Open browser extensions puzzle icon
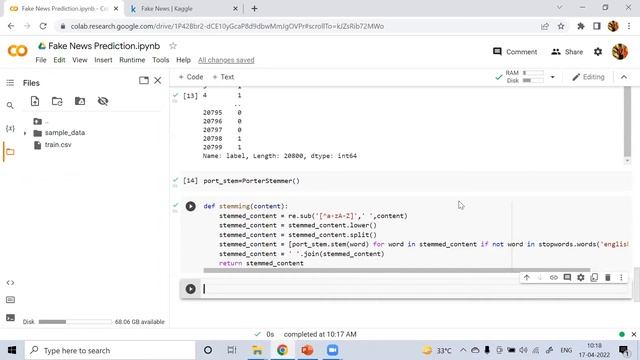The width and height of the screenshot is (640, 360). (580, 26)
